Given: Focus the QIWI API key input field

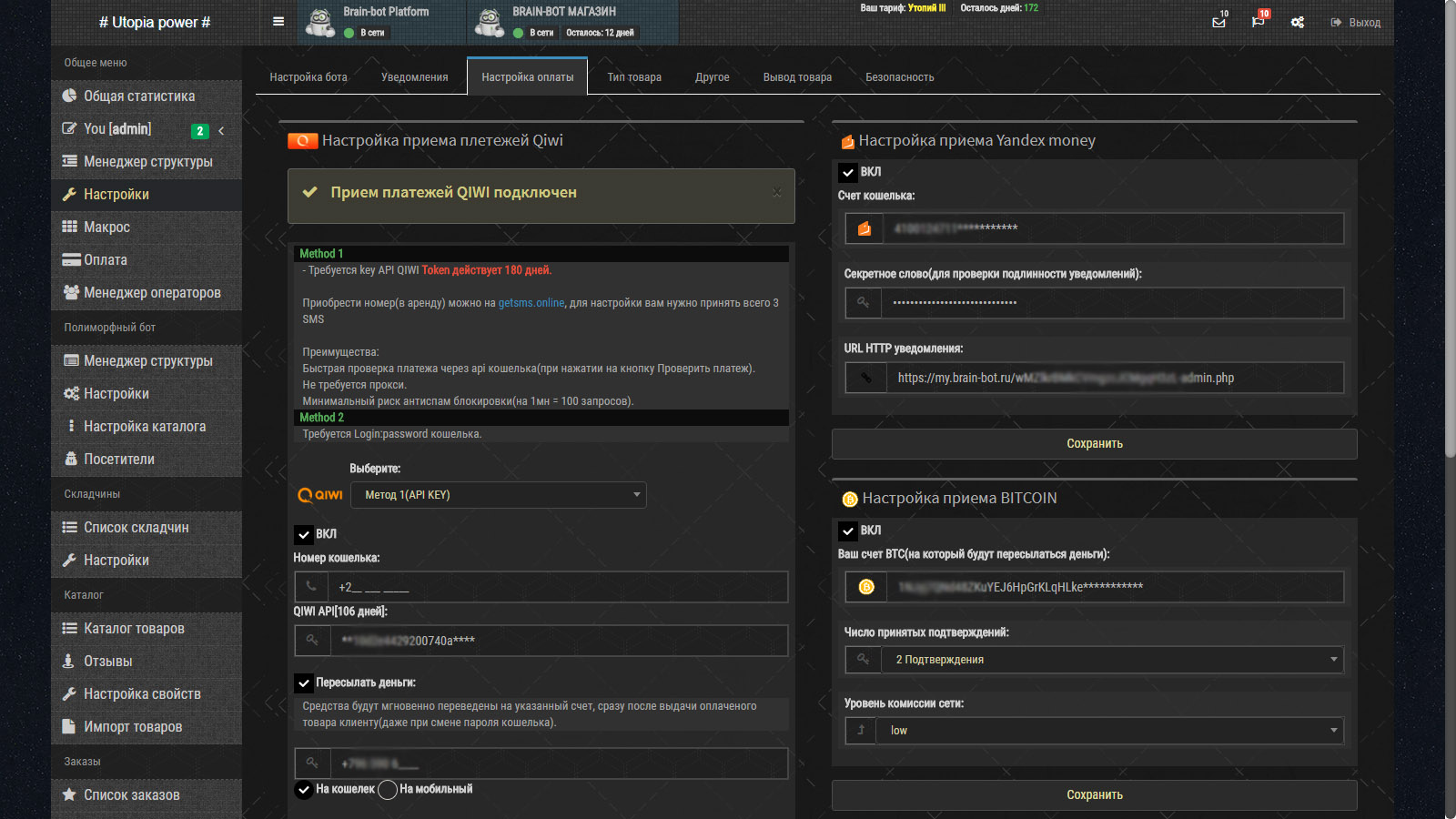Looking at the screenshot, I should (558, 641).
